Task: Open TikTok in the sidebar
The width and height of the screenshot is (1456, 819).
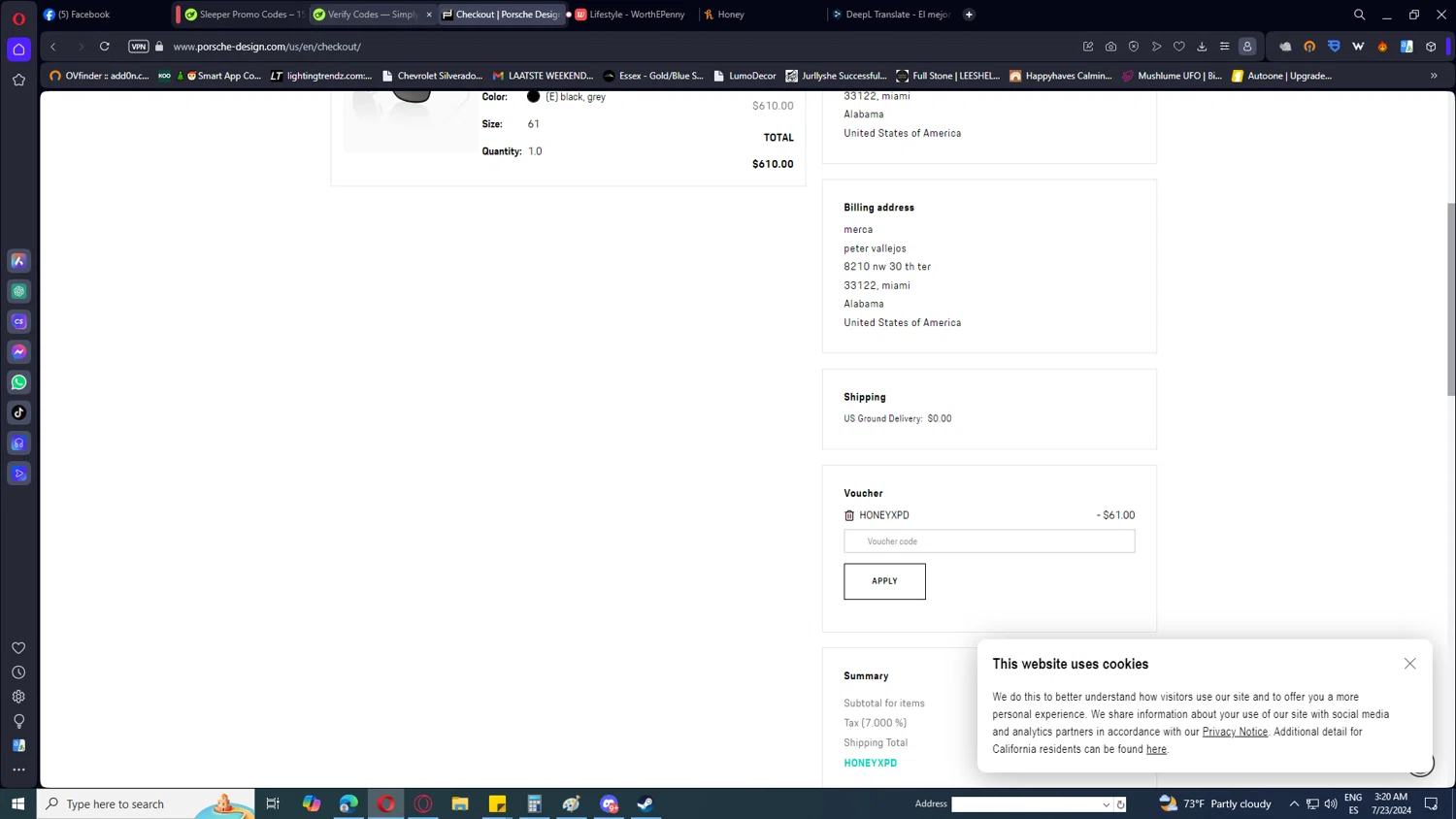Action: (18, 412)
